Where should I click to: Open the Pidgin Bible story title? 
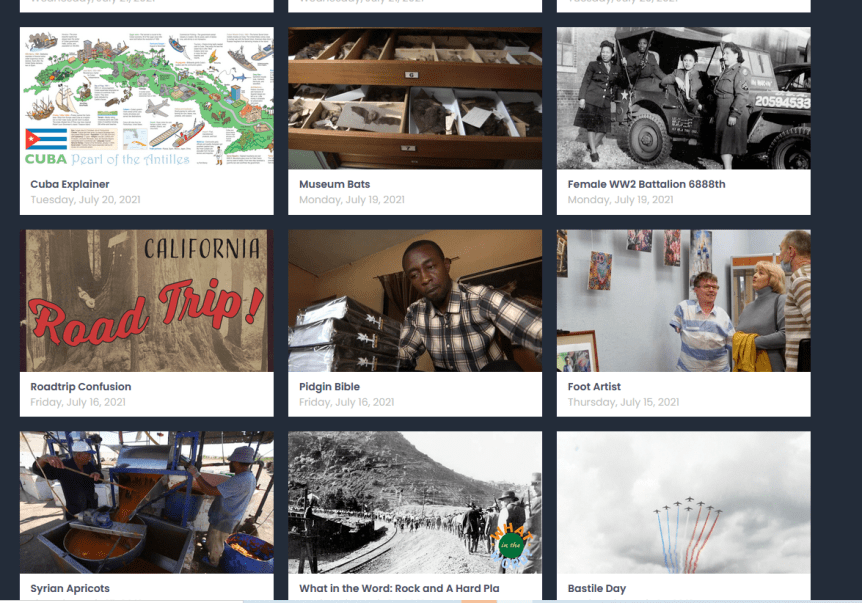click(x=329, y=386)
